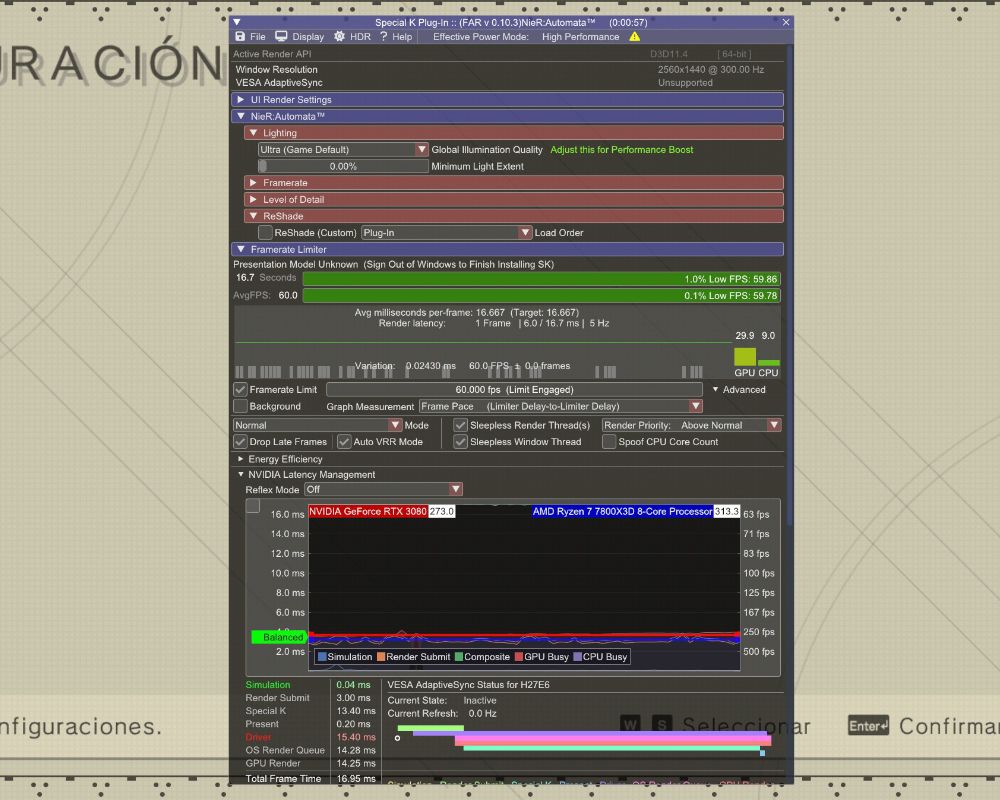Click Composite legend swatch

coord(459,656)
